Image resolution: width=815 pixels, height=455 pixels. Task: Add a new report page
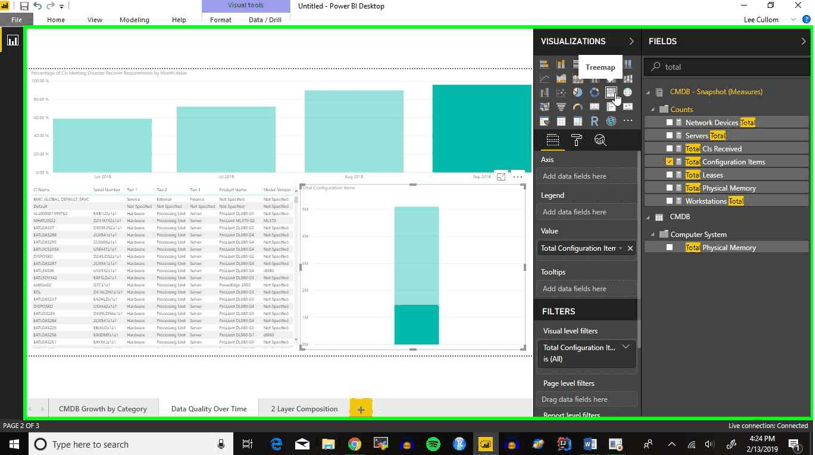pos(361,409)
